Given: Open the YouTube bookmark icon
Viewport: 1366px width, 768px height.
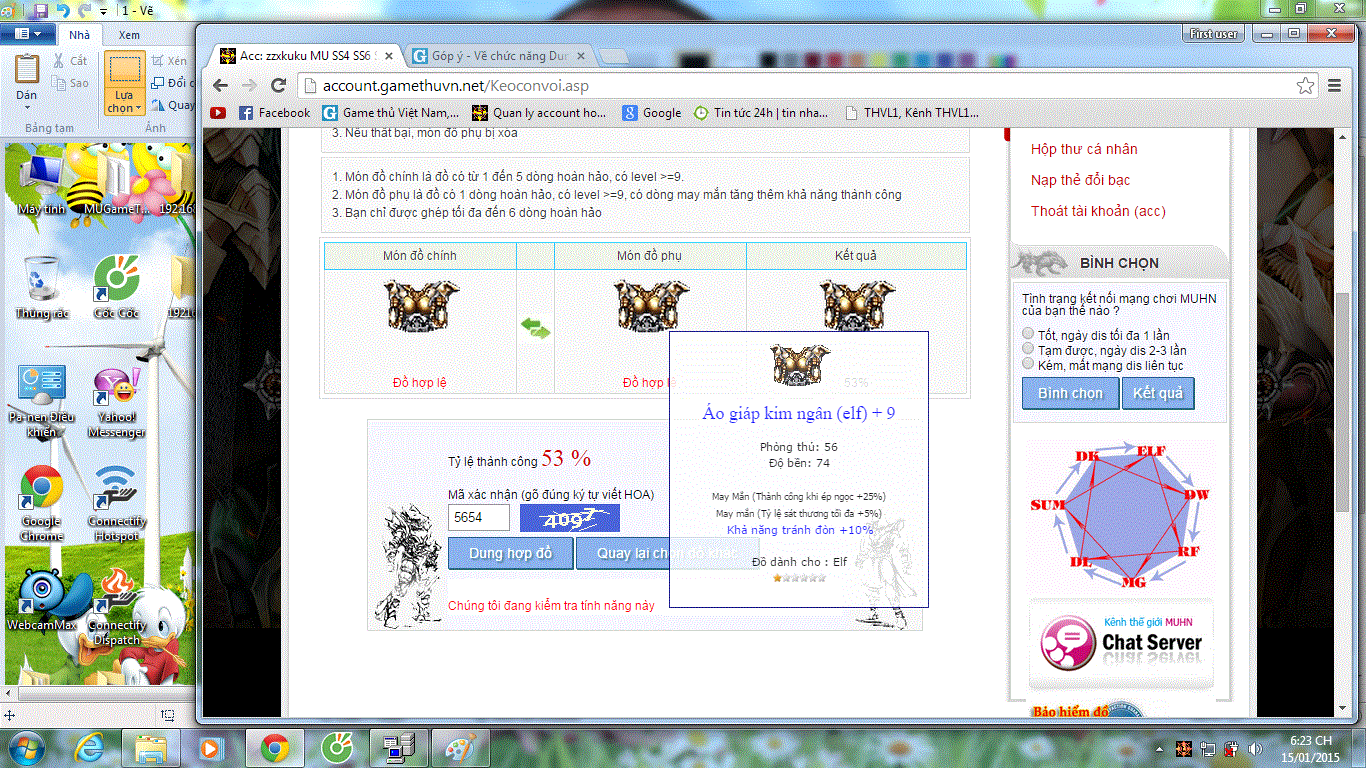Looking at the screenshot, I should pyautogui.click(x=218, y=113).
